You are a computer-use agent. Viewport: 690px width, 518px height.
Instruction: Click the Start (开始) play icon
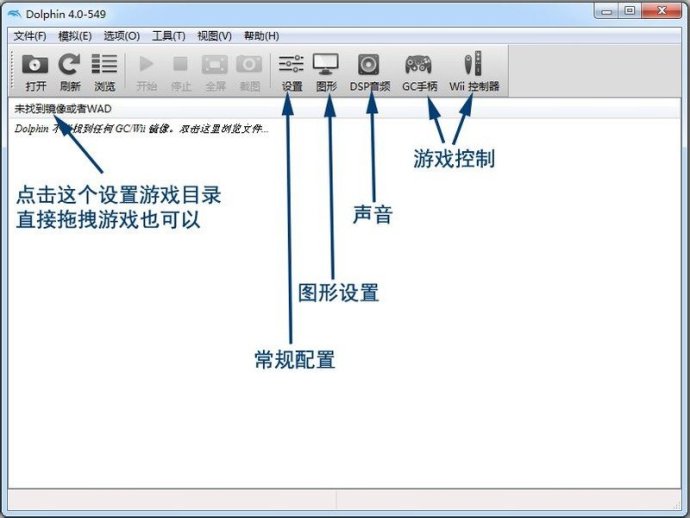[x=146, y=64]
